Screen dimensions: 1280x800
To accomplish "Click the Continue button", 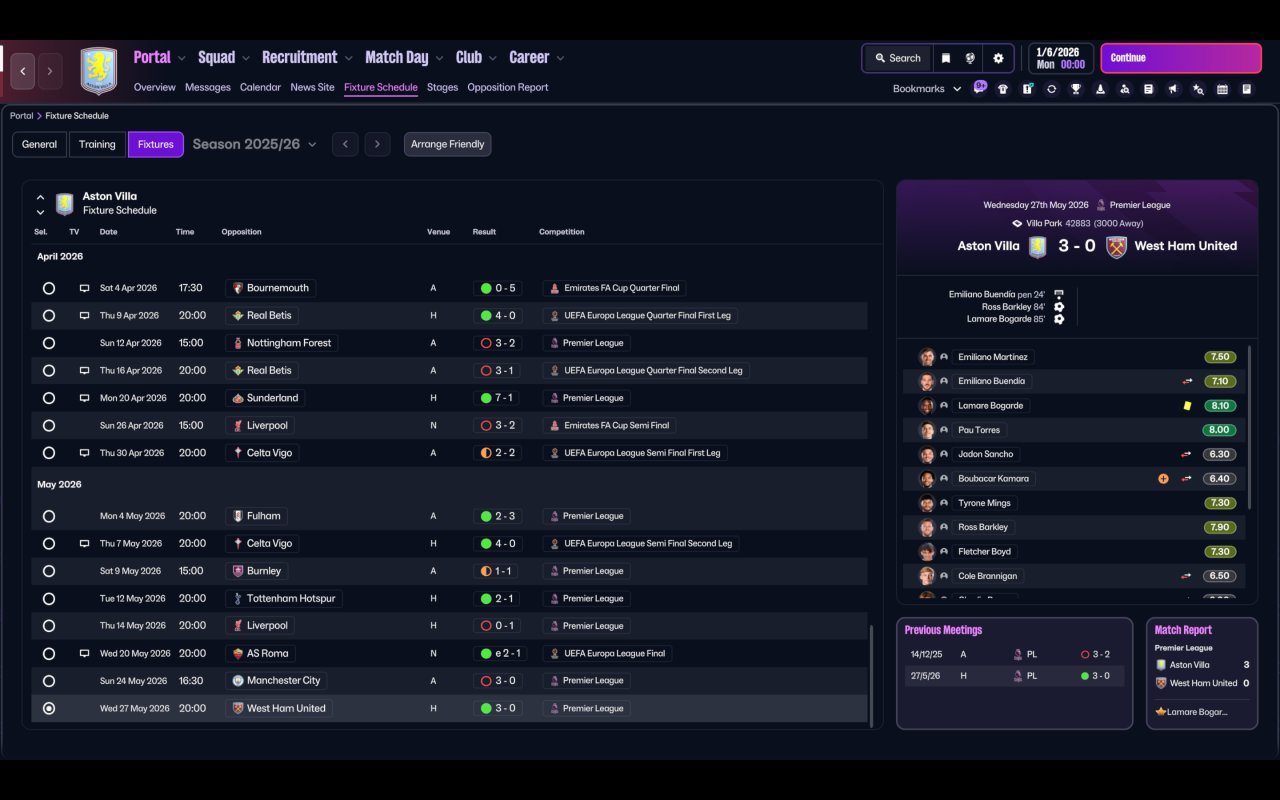I will click(1181, 58).
